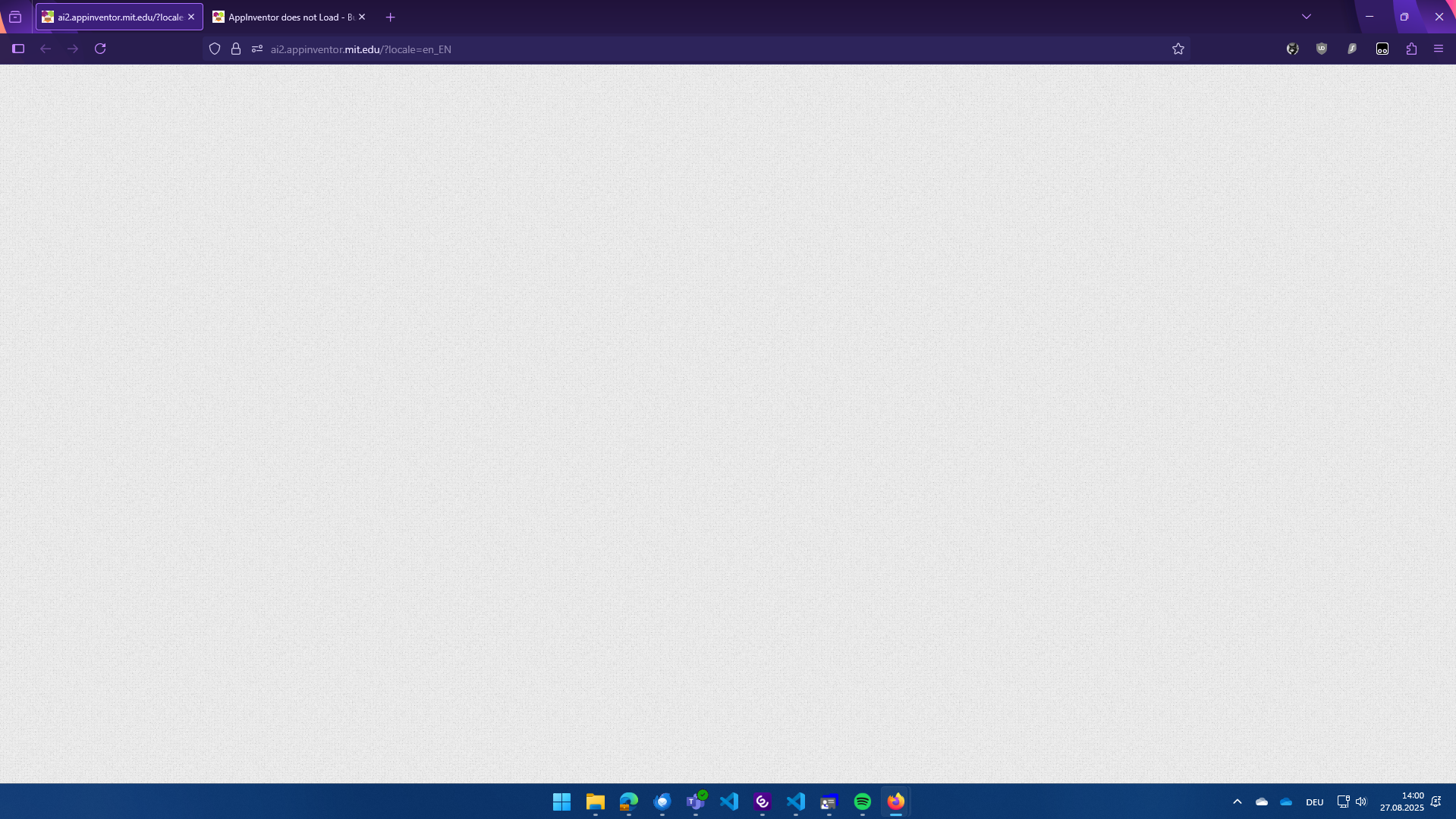
Task: Close the ai2.appinventor.mit.edu tab
Action: click(x=191, y=17)
